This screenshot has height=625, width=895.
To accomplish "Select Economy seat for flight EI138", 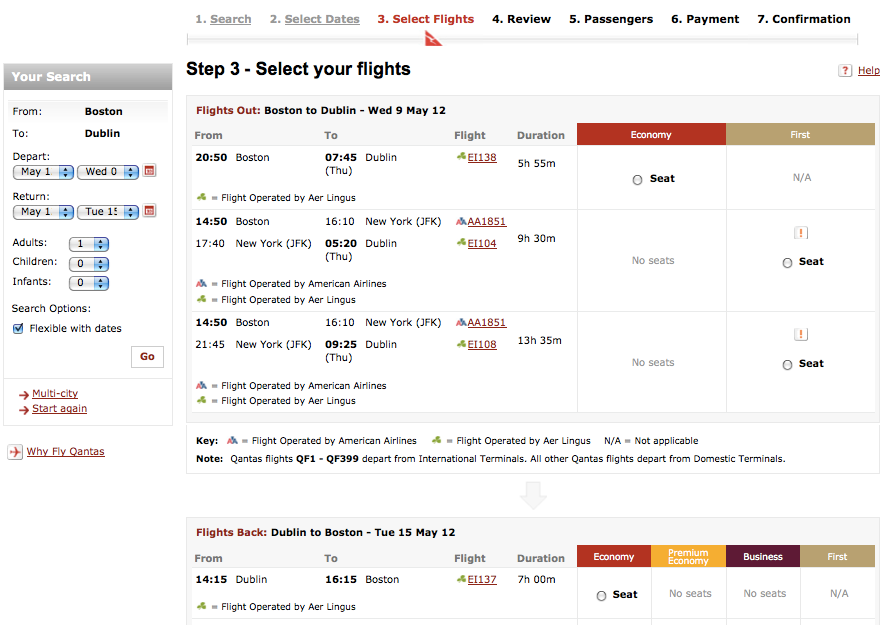I will tap(637, 180).
